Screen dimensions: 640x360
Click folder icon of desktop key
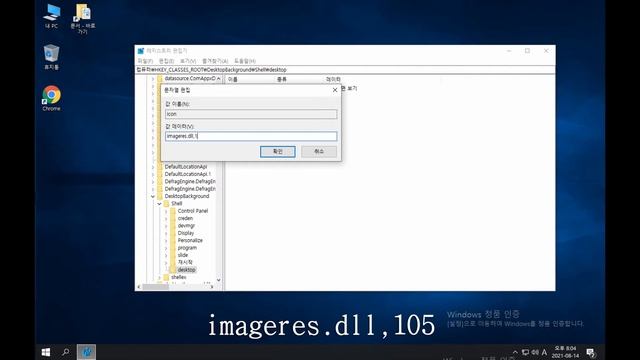173,270
